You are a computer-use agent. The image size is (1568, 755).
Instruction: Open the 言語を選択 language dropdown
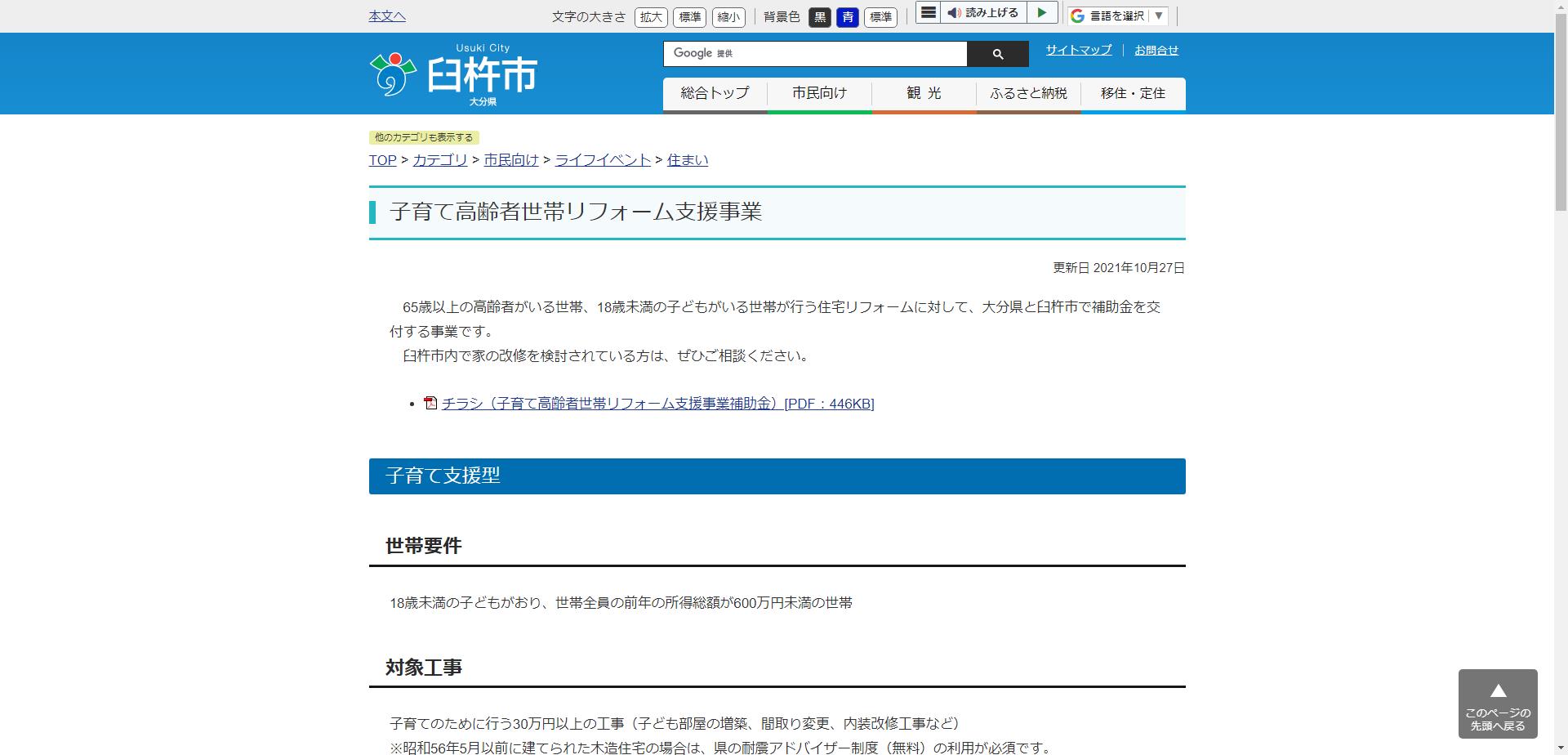coord(1118,16)
